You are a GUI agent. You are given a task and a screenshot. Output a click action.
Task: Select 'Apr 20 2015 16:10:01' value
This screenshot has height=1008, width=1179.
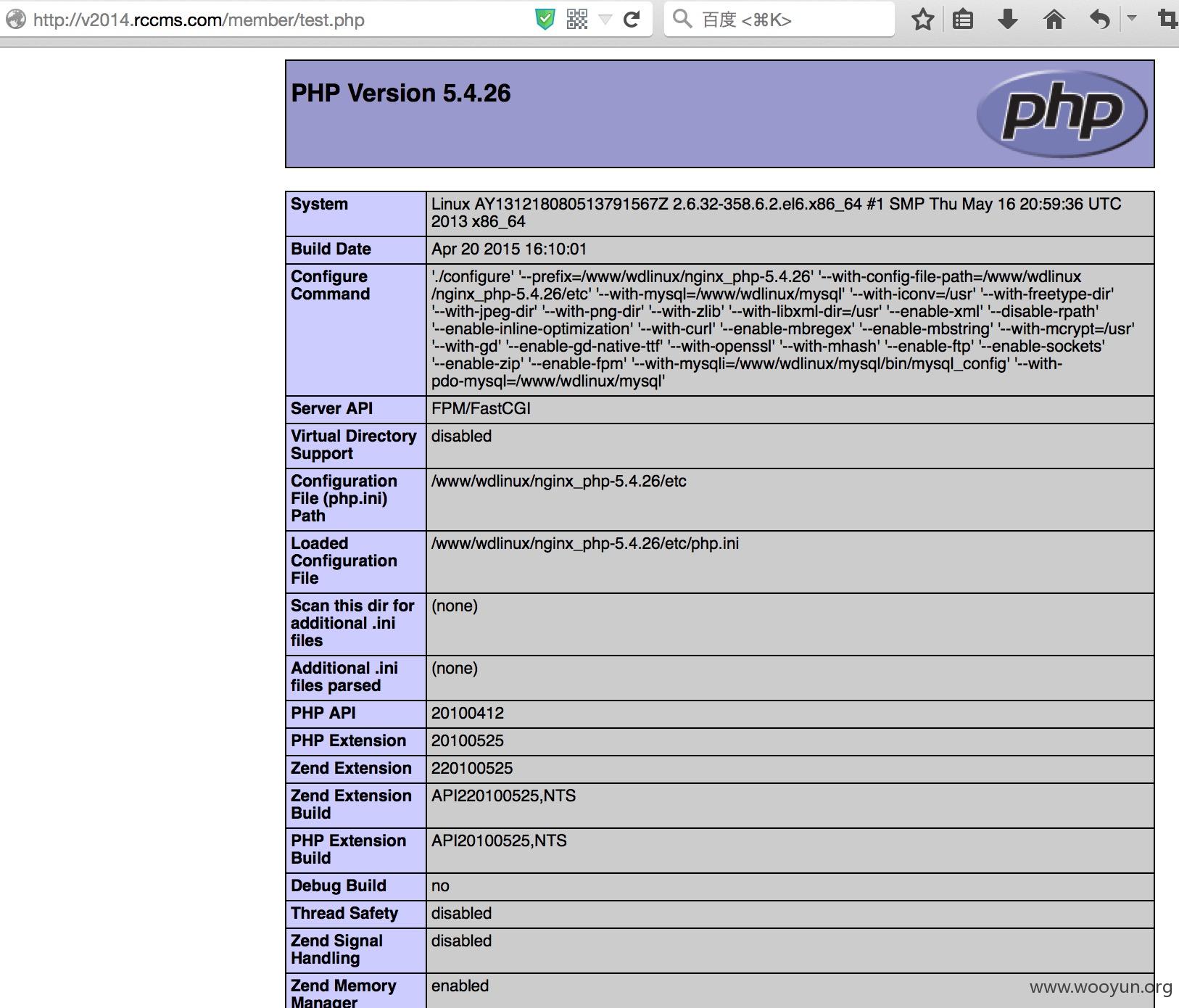509,249
